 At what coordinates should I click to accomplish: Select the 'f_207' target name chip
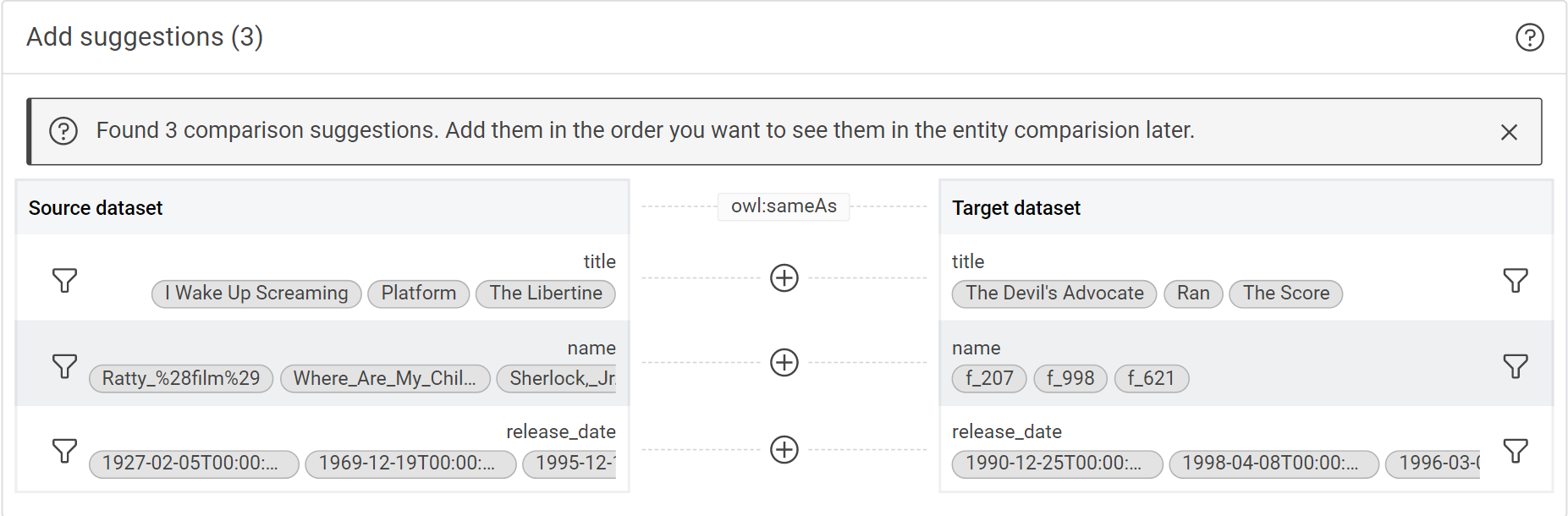pyautogui.click(x=989, y=378)
